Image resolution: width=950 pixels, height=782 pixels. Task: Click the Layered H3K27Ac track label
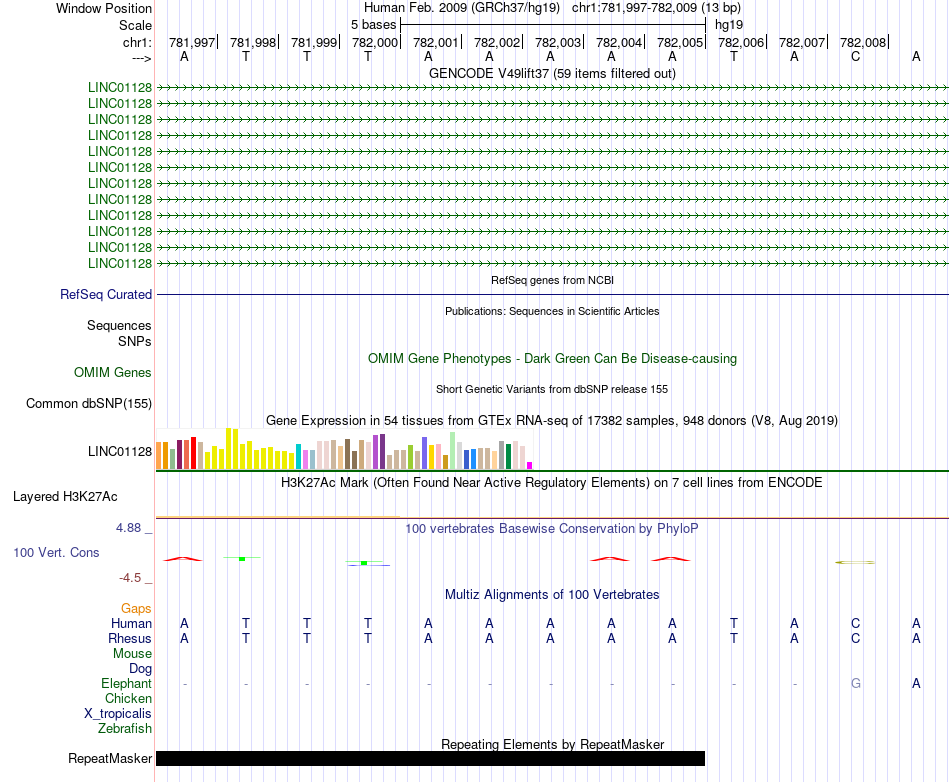coord(65,497)
